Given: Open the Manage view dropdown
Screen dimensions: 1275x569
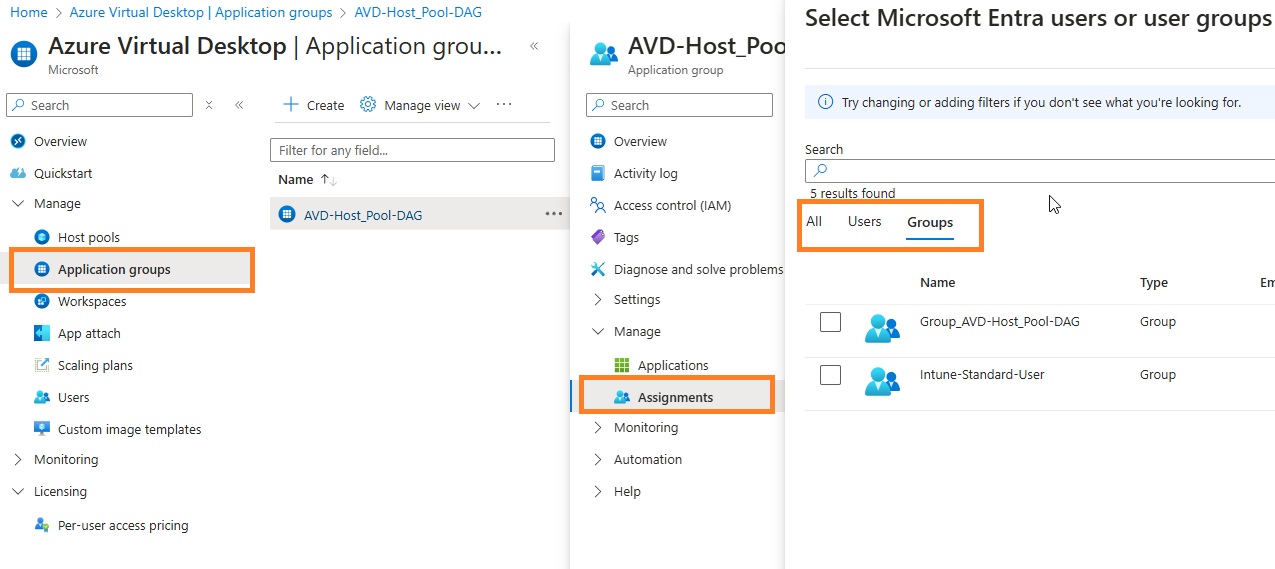Looking at the screenshot, I should pos(420,105).
